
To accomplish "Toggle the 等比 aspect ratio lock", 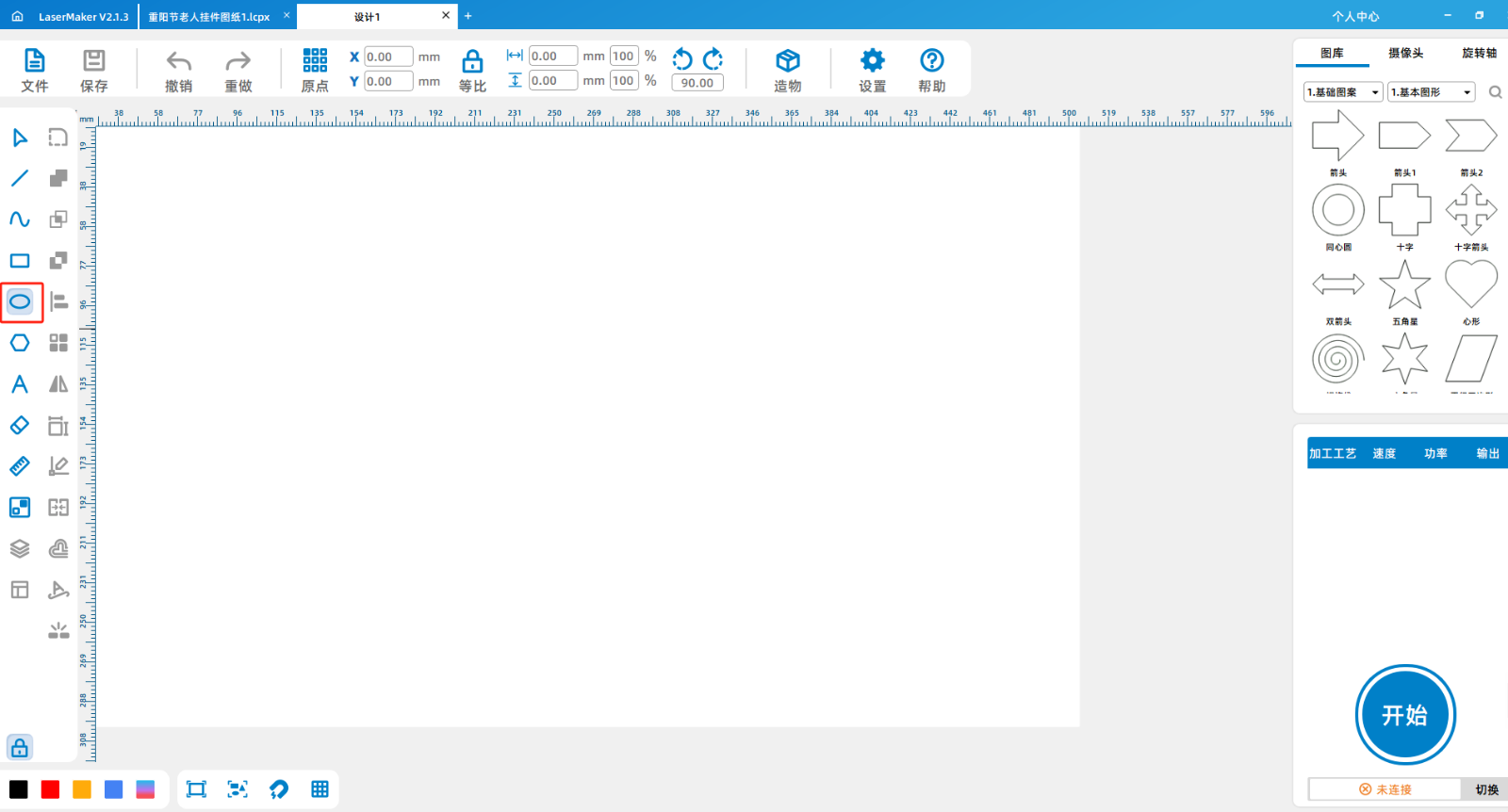I will point(472,71).
